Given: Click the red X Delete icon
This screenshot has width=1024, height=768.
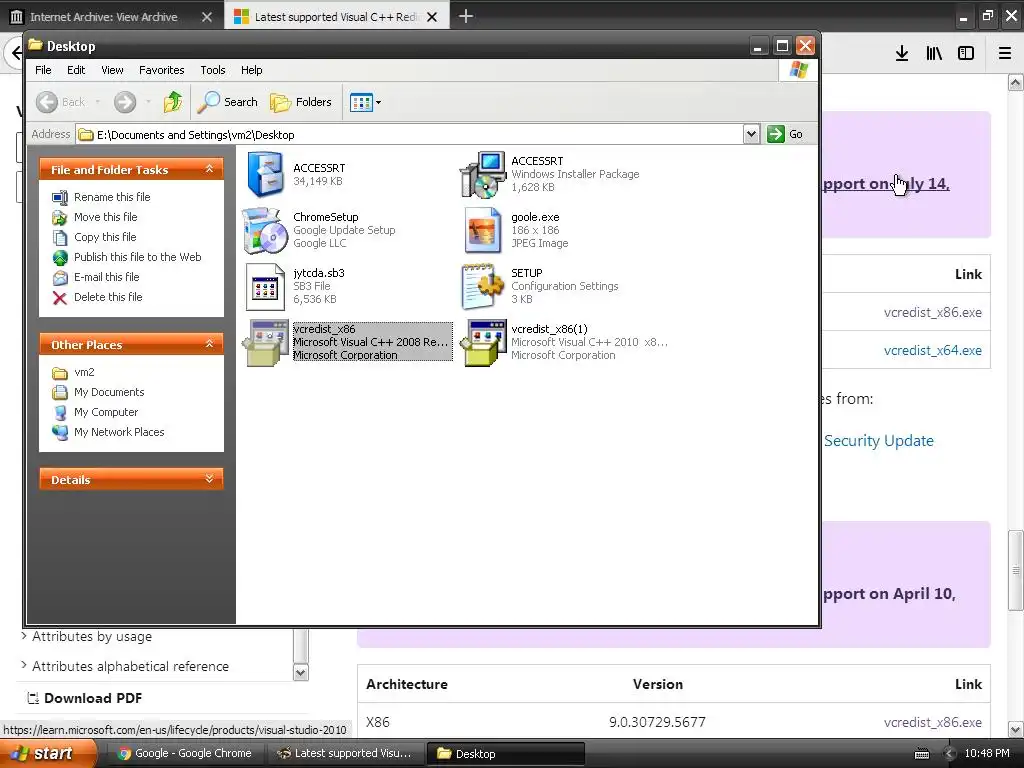Looking at the screenshot, I should pyautogui.click(x=60, y=298).
